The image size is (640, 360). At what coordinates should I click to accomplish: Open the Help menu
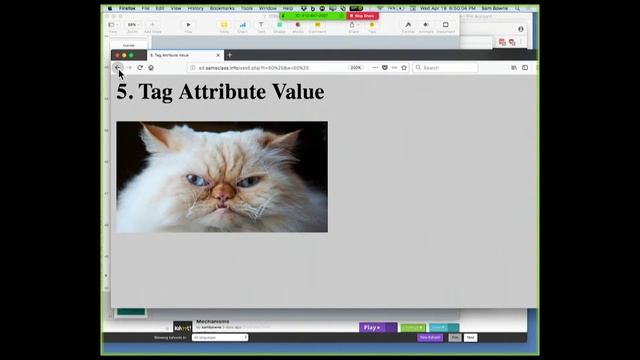click(x=288, y=8)
